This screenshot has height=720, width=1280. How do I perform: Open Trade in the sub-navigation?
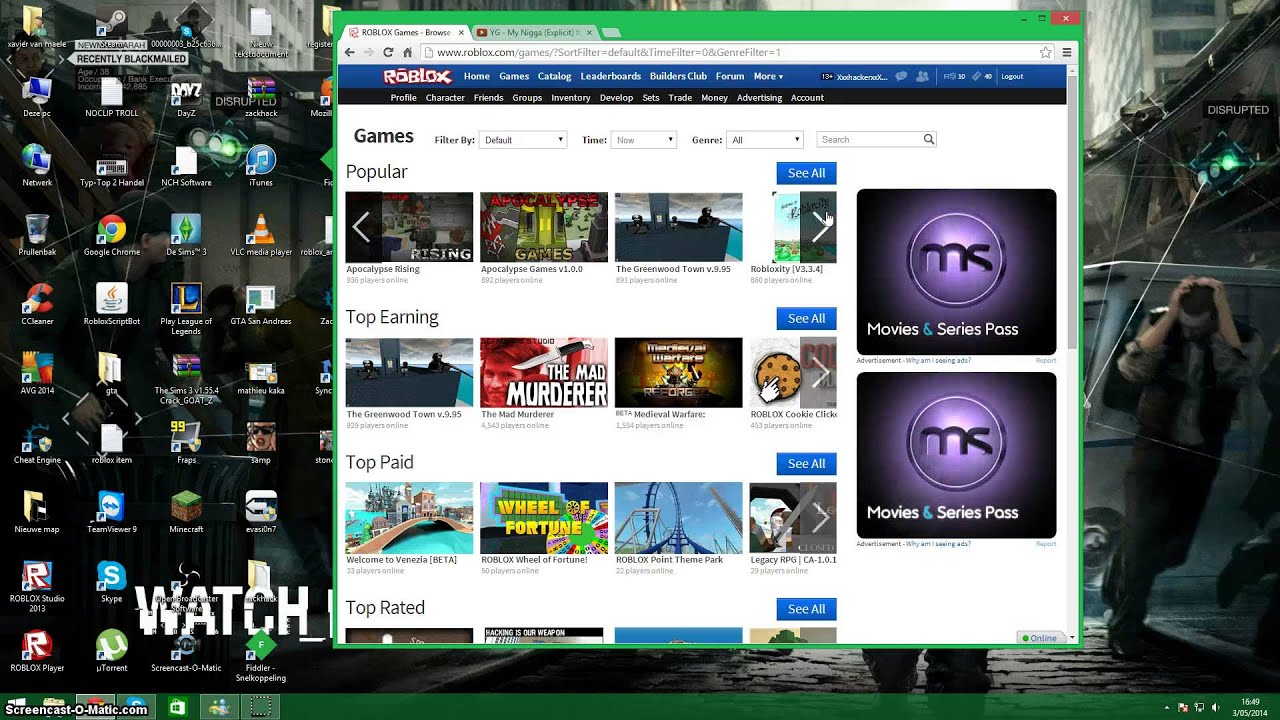click(x=680, y=98)
